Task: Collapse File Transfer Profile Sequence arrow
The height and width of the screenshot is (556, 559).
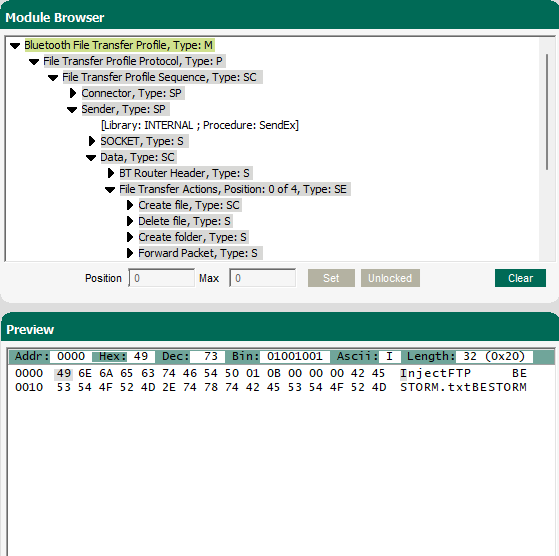Action: [x=53, y=78]
